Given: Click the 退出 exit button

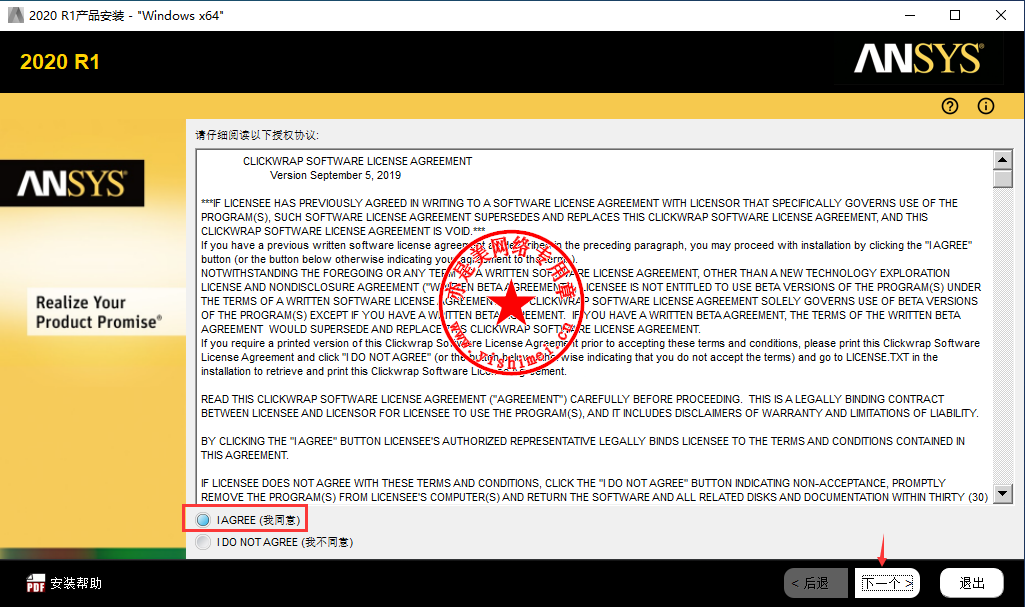Looking at the screenshot, I should tap(971, 583).
